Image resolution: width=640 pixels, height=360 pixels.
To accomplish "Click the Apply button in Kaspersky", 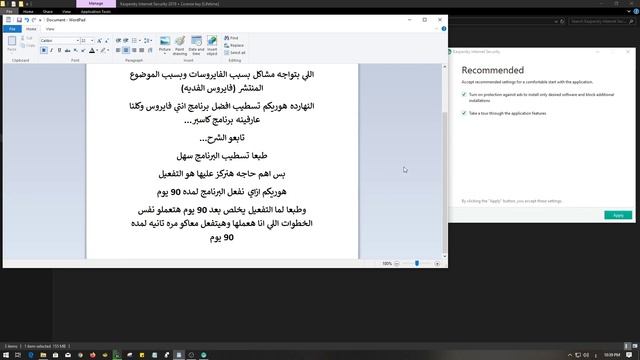I will (618, 215).
